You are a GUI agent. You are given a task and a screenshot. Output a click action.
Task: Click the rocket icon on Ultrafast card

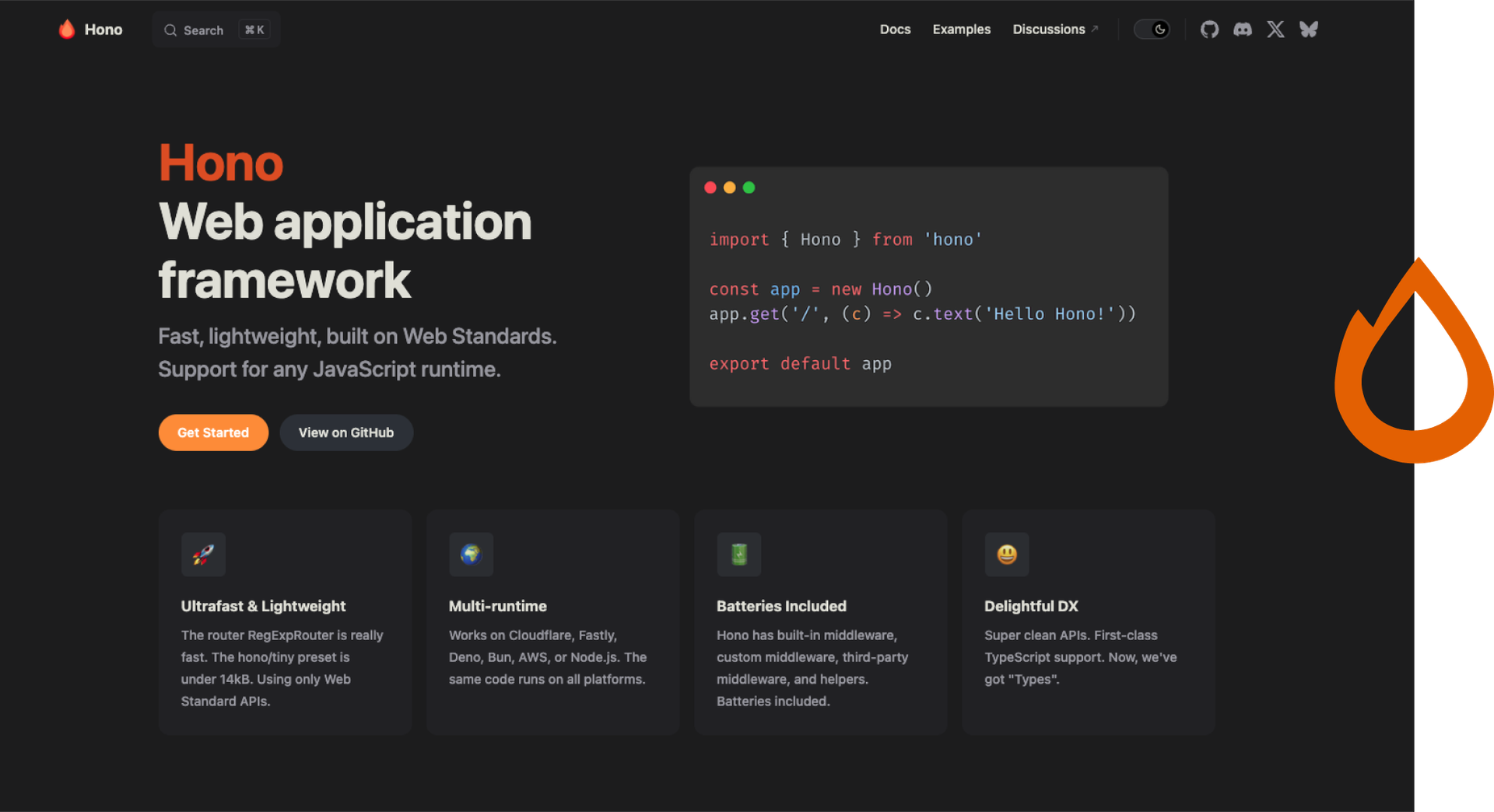(x=203, y=555)
